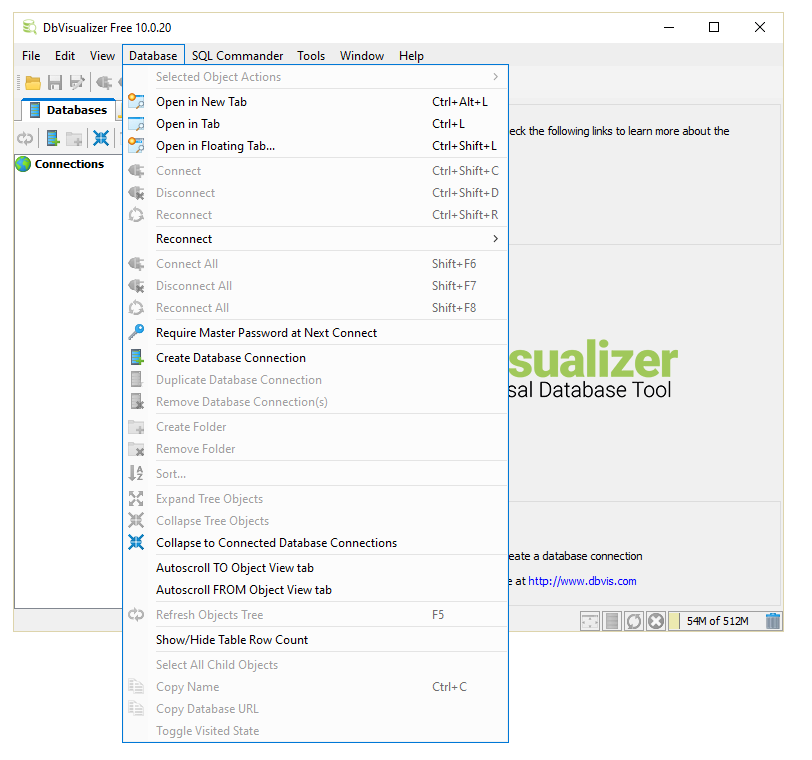The image size is (812, 760).
Task: Click the save disk toolbar icon
Action: coord(55,82)
